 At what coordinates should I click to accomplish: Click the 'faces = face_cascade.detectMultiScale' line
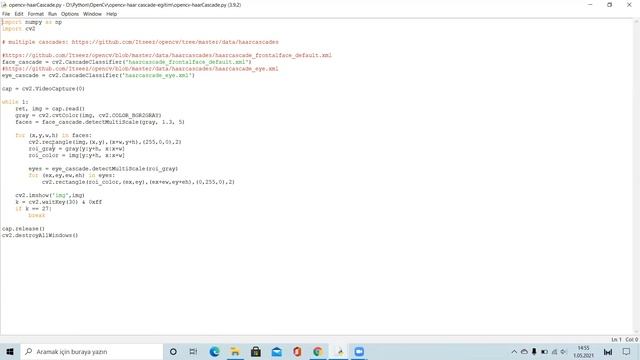pyautogui.click(x=100, y=122)
